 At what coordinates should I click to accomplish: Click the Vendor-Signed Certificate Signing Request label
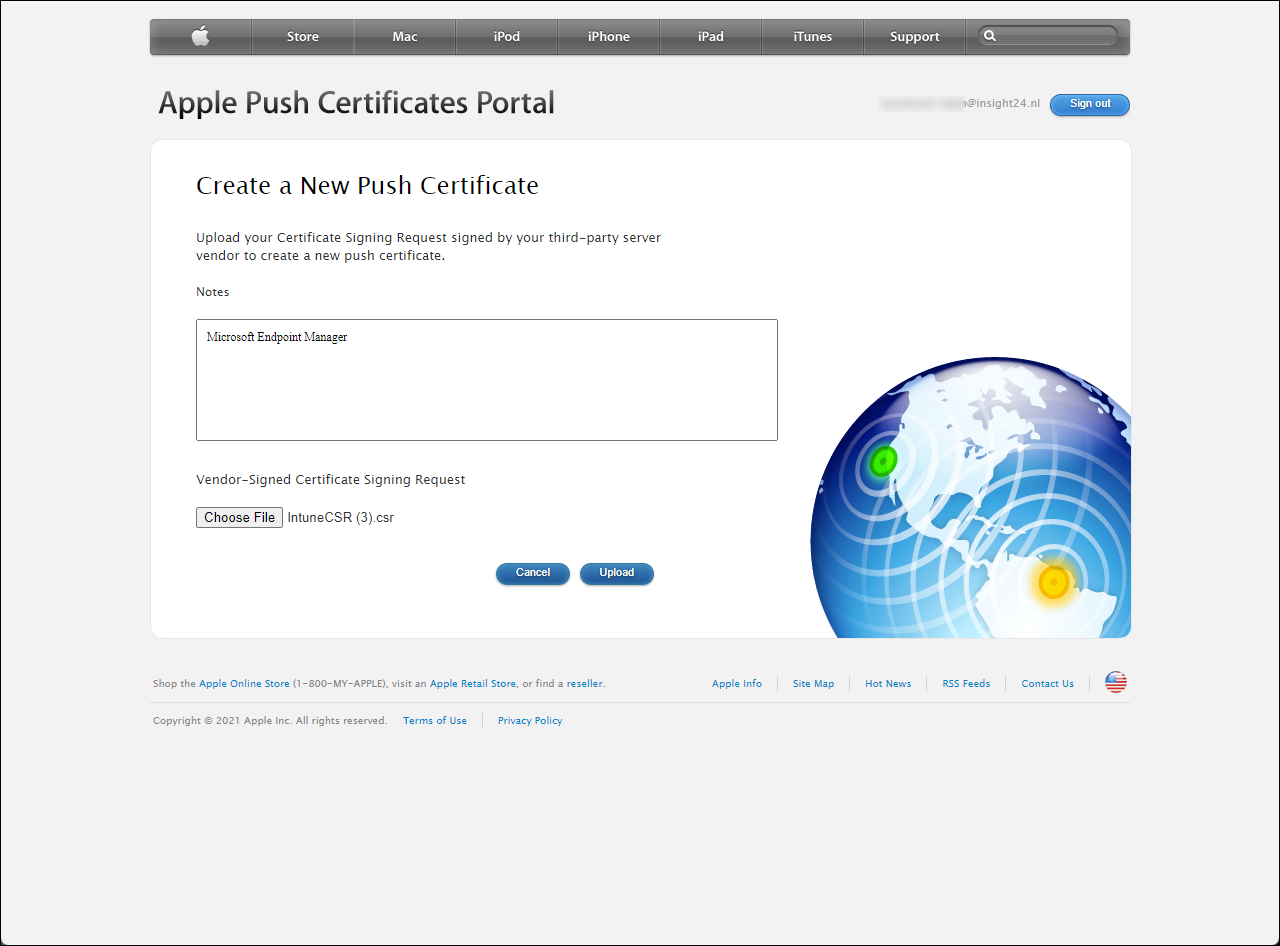pyautogui.click(x=331, y=480)
